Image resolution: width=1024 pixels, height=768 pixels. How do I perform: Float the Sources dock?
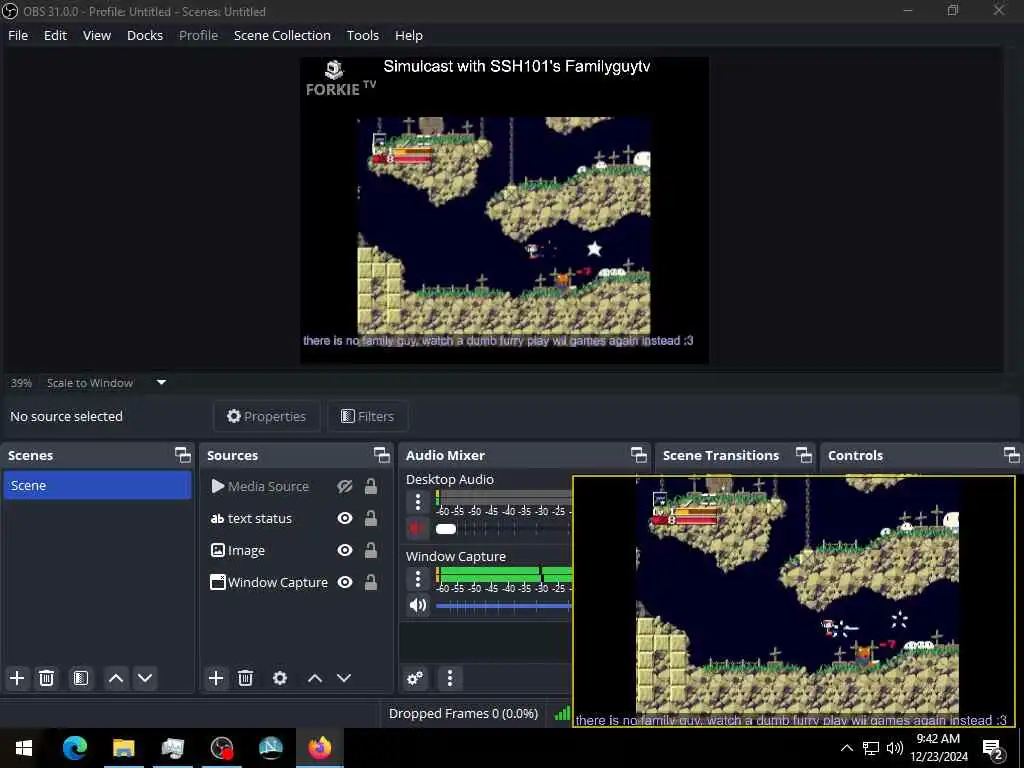[x=382, y=455]
